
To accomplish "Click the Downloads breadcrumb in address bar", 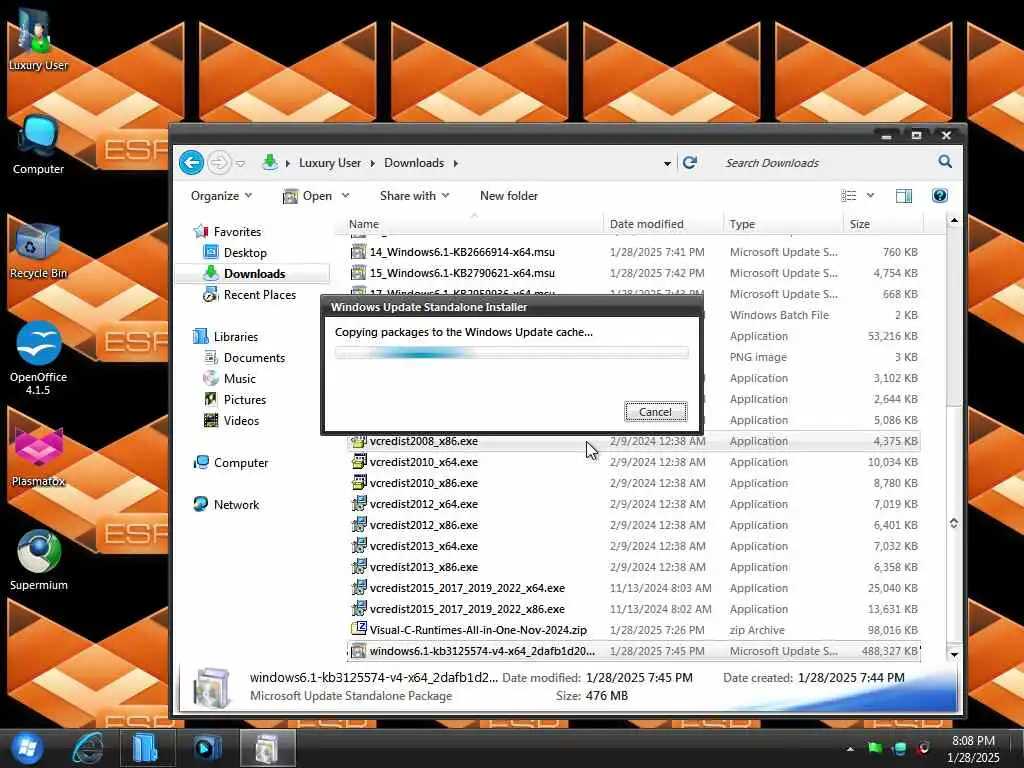I will click(x=414, y=163).
